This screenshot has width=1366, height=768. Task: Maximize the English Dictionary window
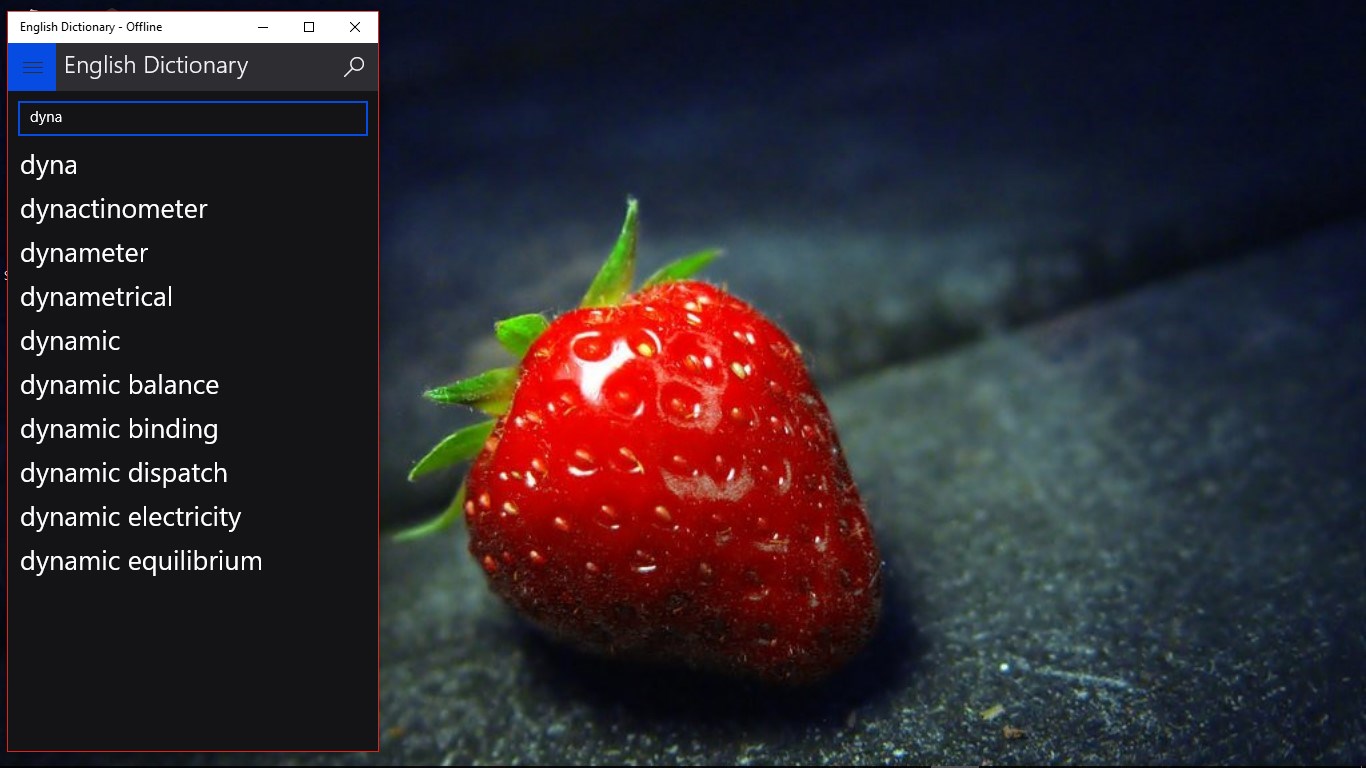[x=308, y=27]
